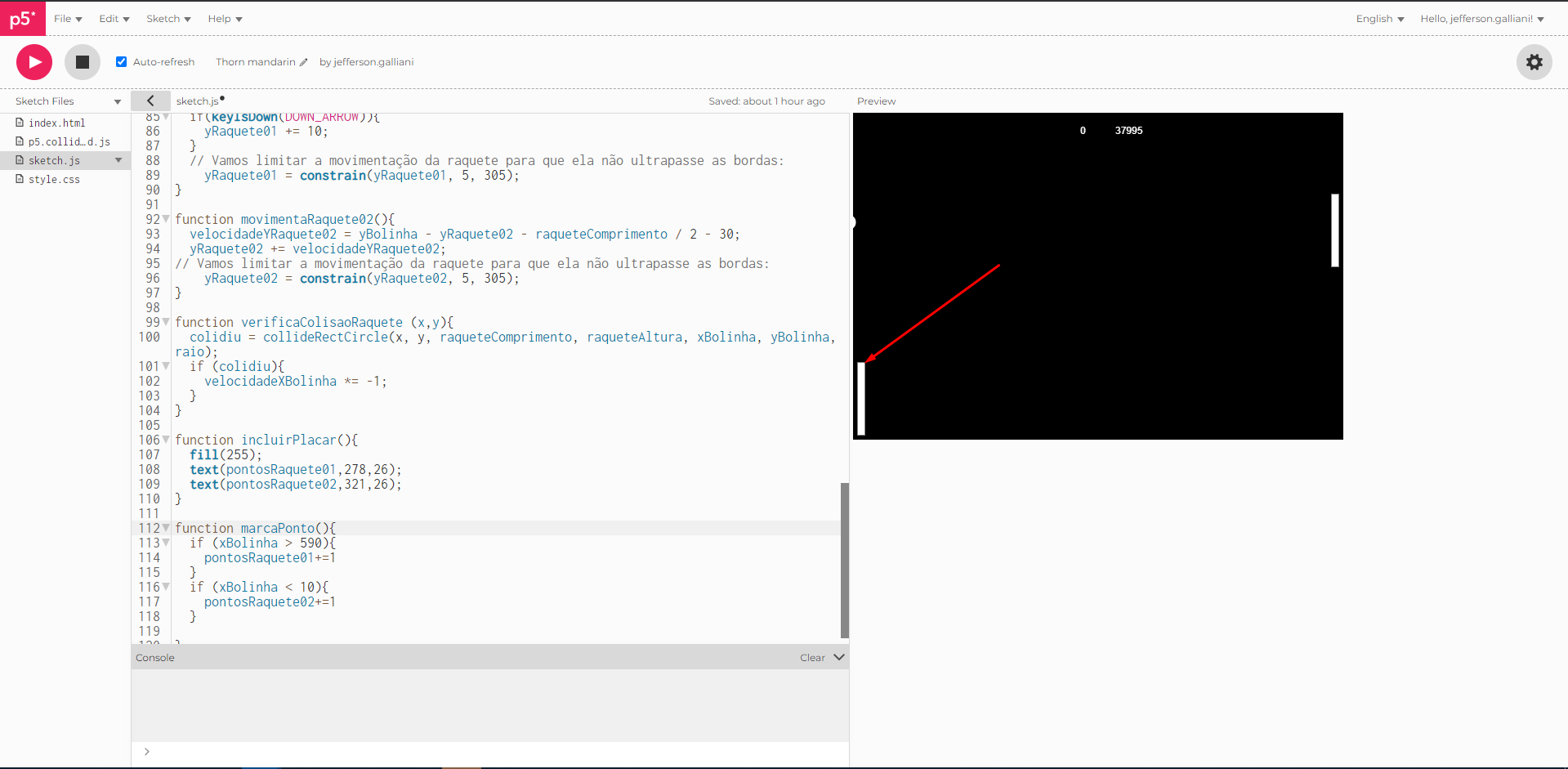Click the Saved: about 1 hour ago text
The height and width of the screenshot is (769, 1568).
(766, 101)
